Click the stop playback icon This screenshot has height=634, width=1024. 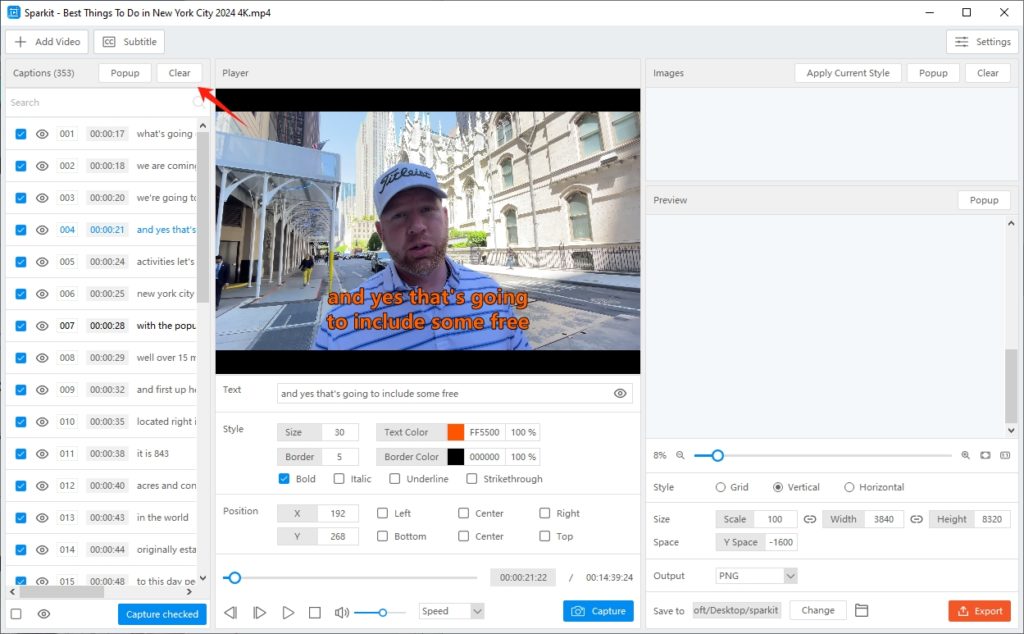click(x=314, y=612)
